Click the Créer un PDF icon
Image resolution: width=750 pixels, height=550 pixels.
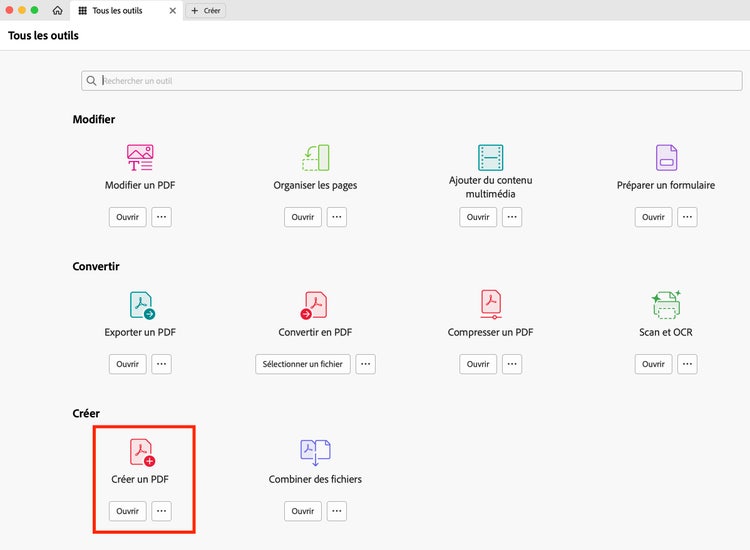tap(142, 452)
